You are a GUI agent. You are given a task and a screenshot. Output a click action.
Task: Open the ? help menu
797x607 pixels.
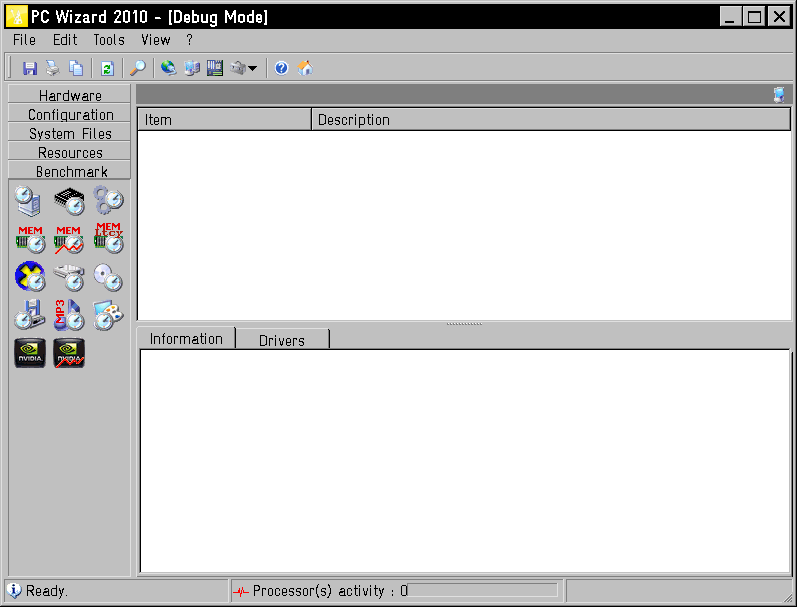[190, 40]
